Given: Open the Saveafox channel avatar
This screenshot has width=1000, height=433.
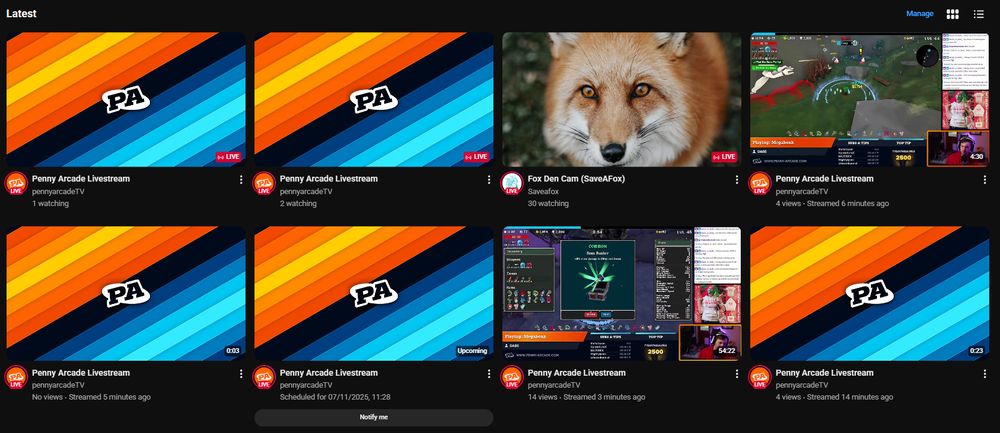Looking at the screenshot, I should pos(511,184).
